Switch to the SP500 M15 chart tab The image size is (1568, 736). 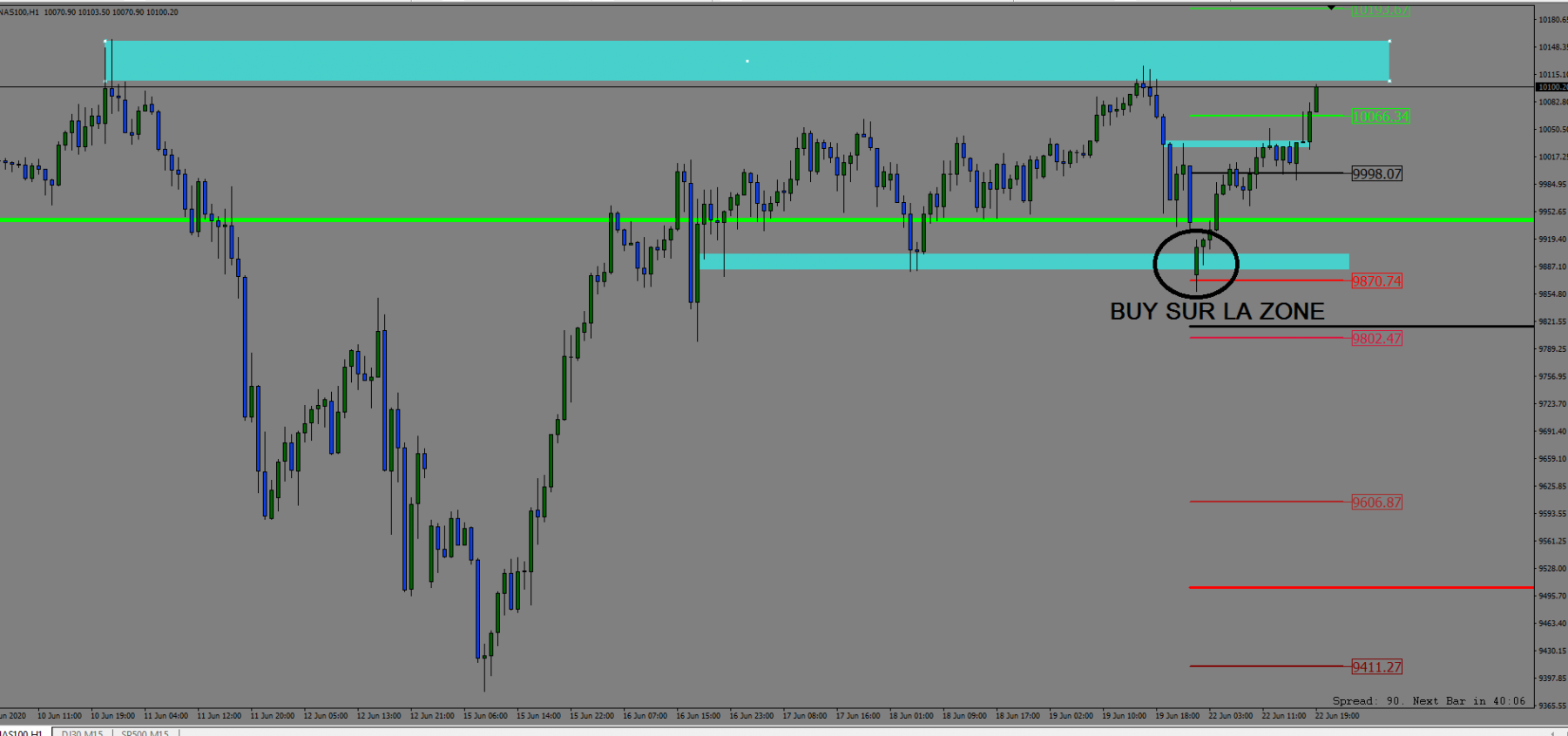145,733
